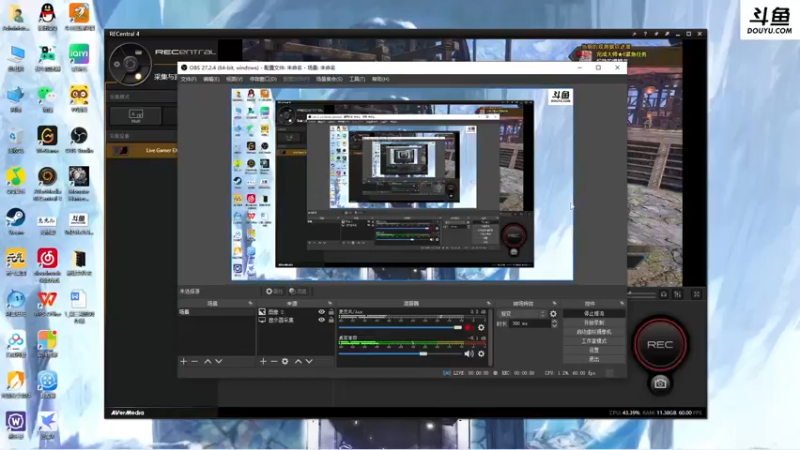Image resolution: width=800 pixels, height=450 pixels.
Task: Click 退出 button in OBS Controls
Action: 594,359
